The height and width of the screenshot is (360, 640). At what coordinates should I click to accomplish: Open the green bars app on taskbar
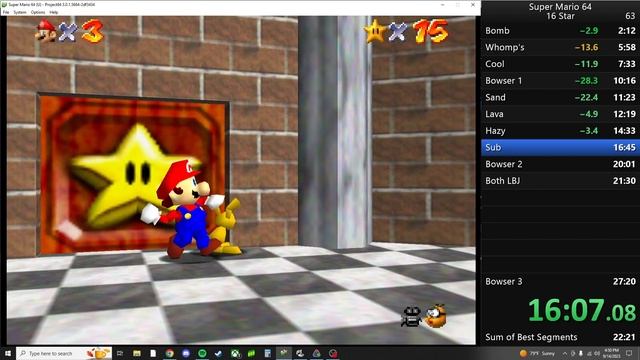tap(251, 353)
